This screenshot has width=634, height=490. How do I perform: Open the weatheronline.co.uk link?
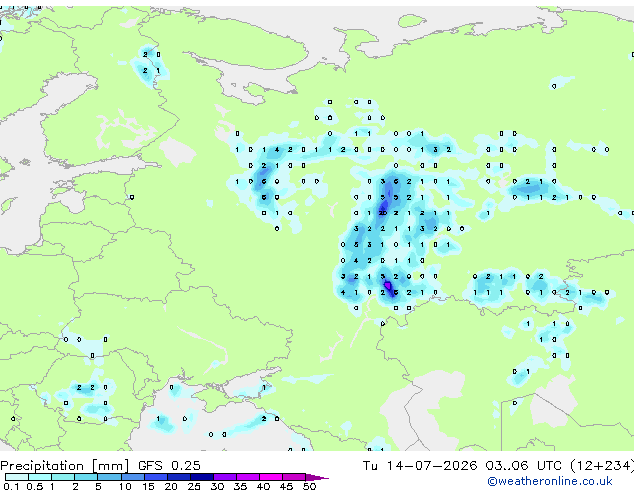click(550, 481)
